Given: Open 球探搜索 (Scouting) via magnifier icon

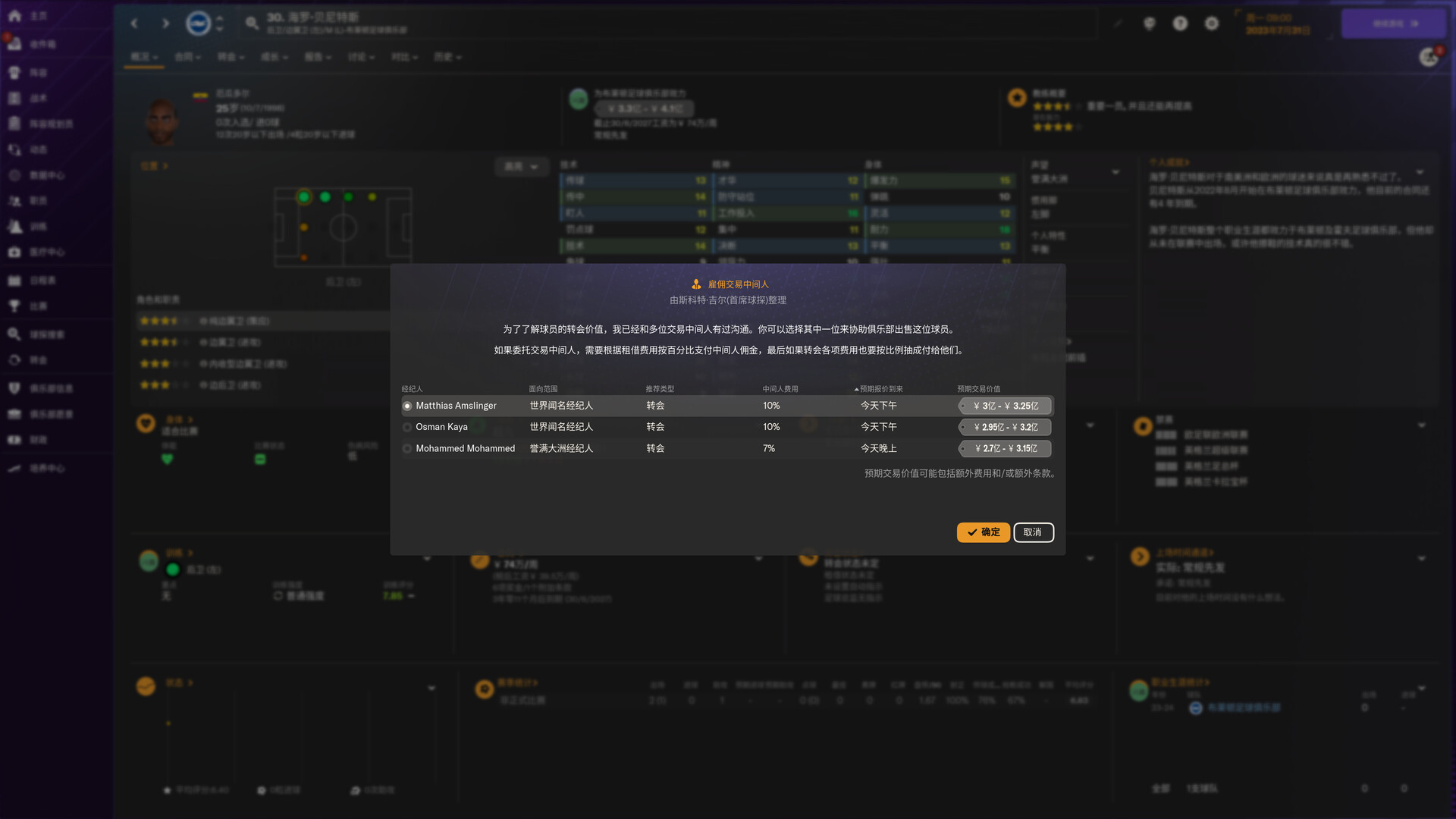Looking at the screenshot, I should click(x=30, y=334).
